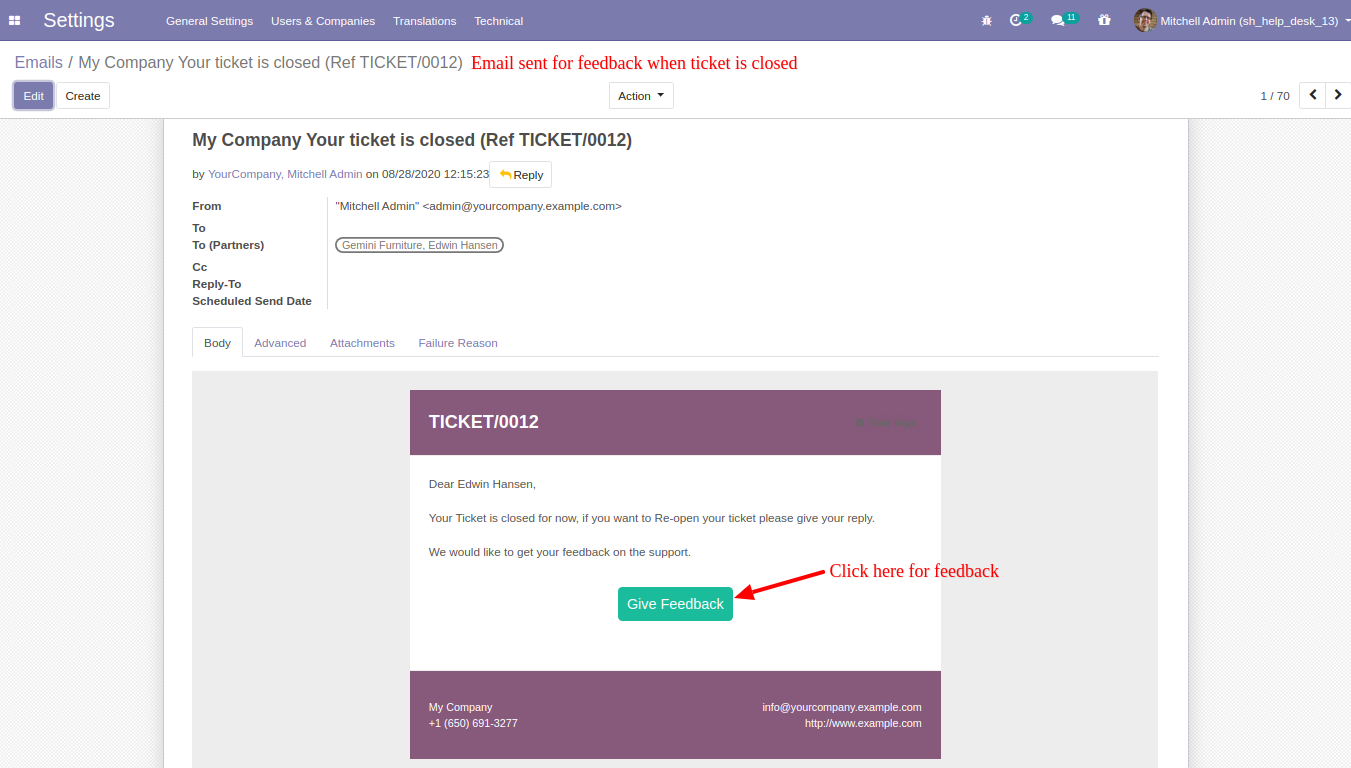This screenshot has height=768, width=1351.
Task: Click the Edit button
Action: pos(34,96)
